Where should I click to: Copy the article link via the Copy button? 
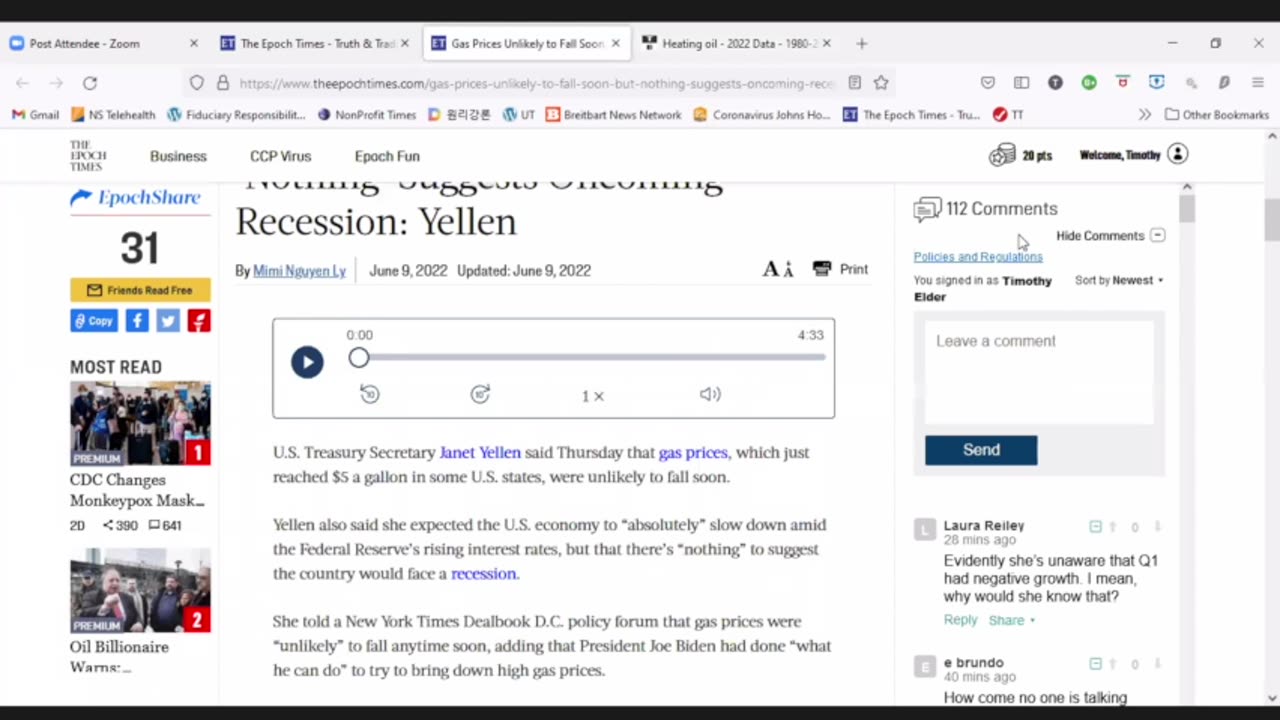pyautogui.click(x=94, y=321)
